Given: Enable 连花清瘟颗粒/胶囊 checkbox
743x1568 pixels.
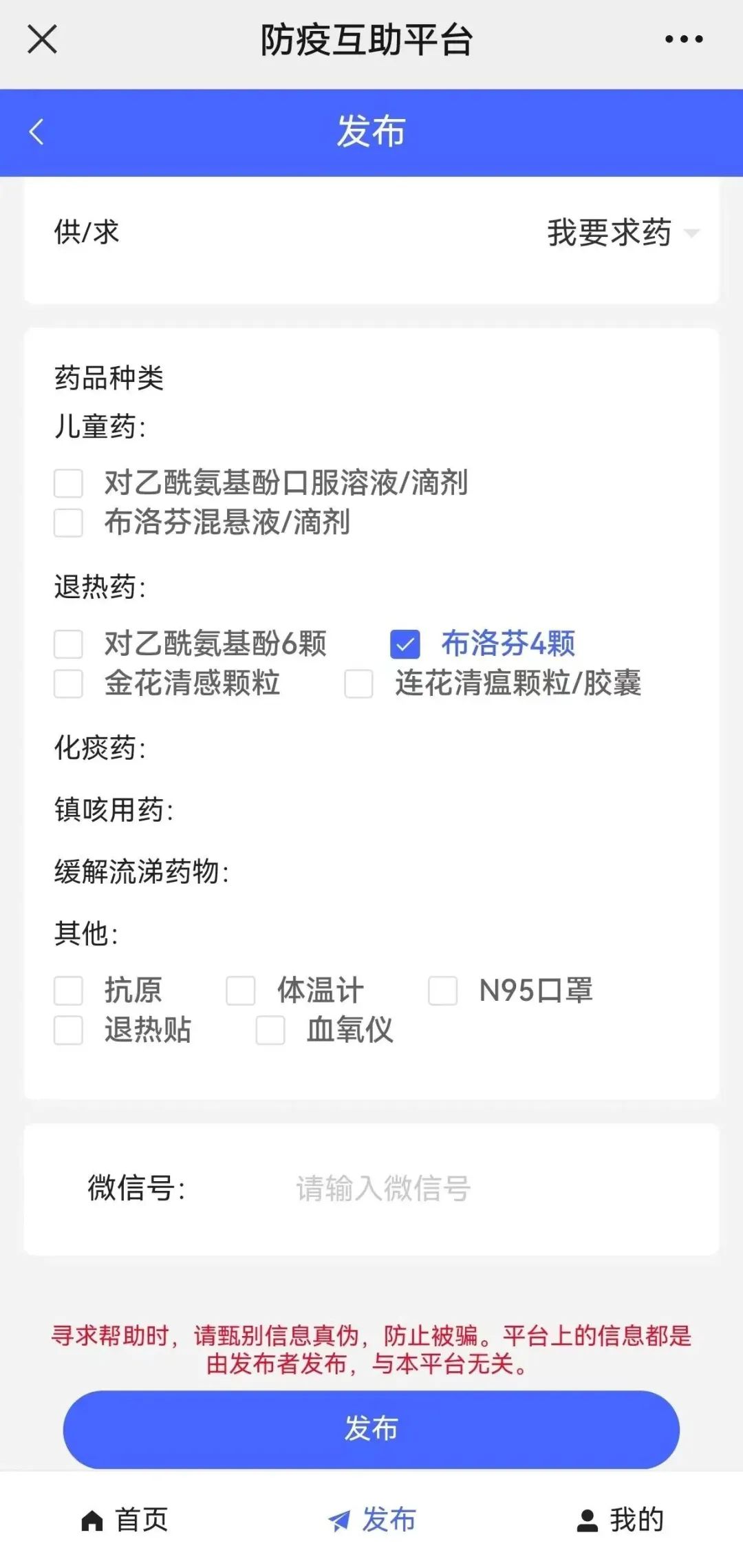Looking at the screenshot, I should coord(359,684).
